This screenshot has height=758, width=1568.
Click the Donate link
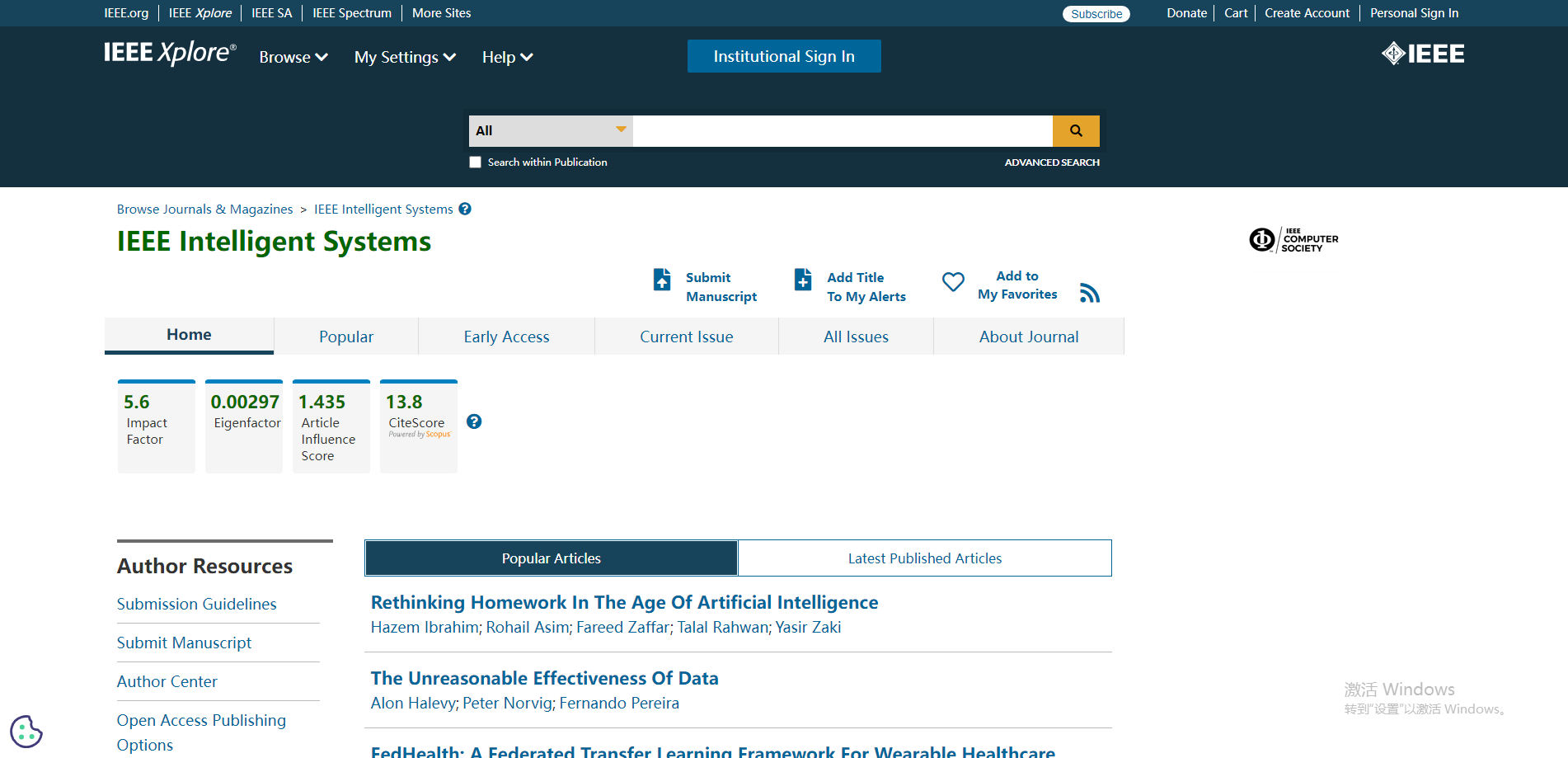tap(1186, 13)
